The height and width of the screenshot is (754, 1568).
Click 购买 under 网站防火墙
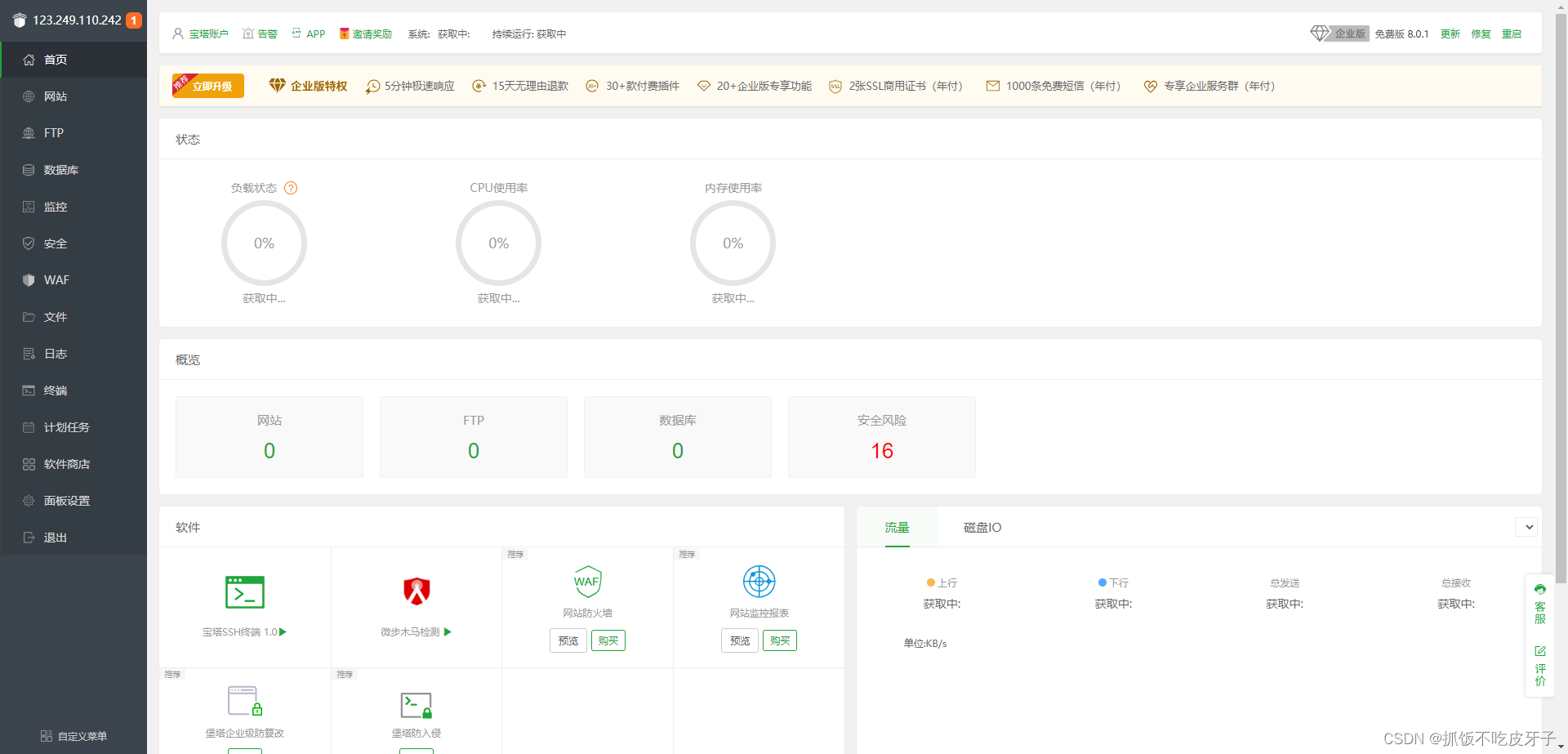point(608,640)
